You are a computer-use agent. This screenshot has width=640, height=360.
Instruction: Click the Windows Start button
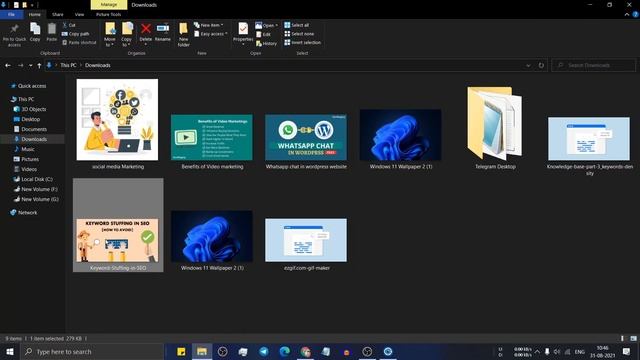click(10, 351)
